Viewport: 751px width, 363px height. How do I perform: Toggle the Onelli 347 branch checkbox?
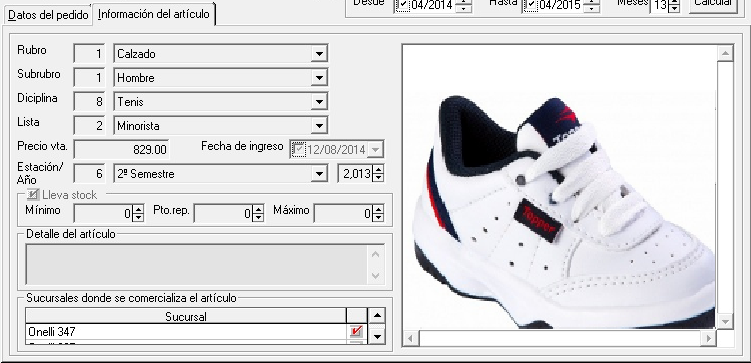356,331
